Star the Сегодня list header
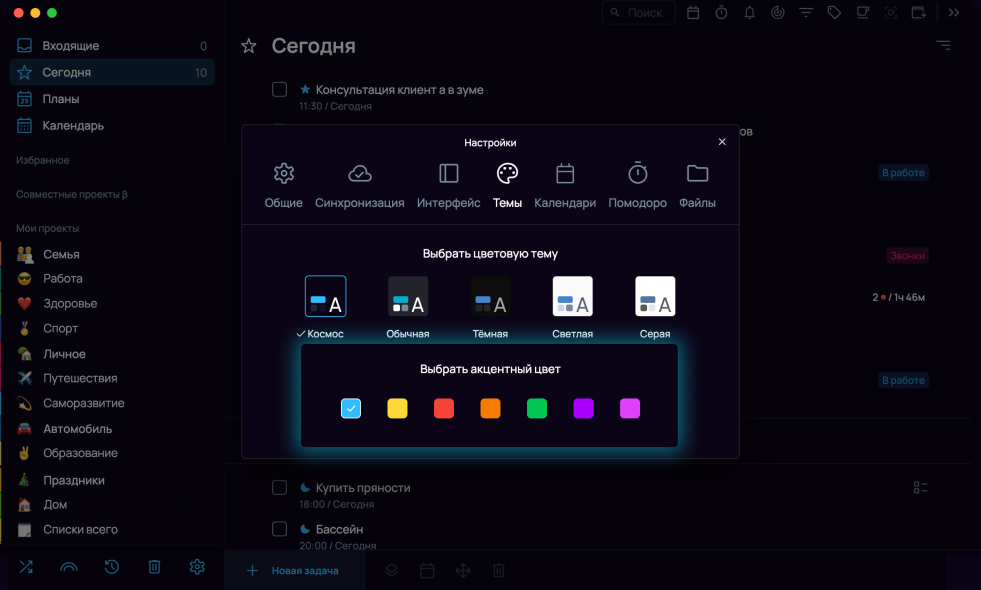This screenshot has height=590, width=981. point(249,46)
